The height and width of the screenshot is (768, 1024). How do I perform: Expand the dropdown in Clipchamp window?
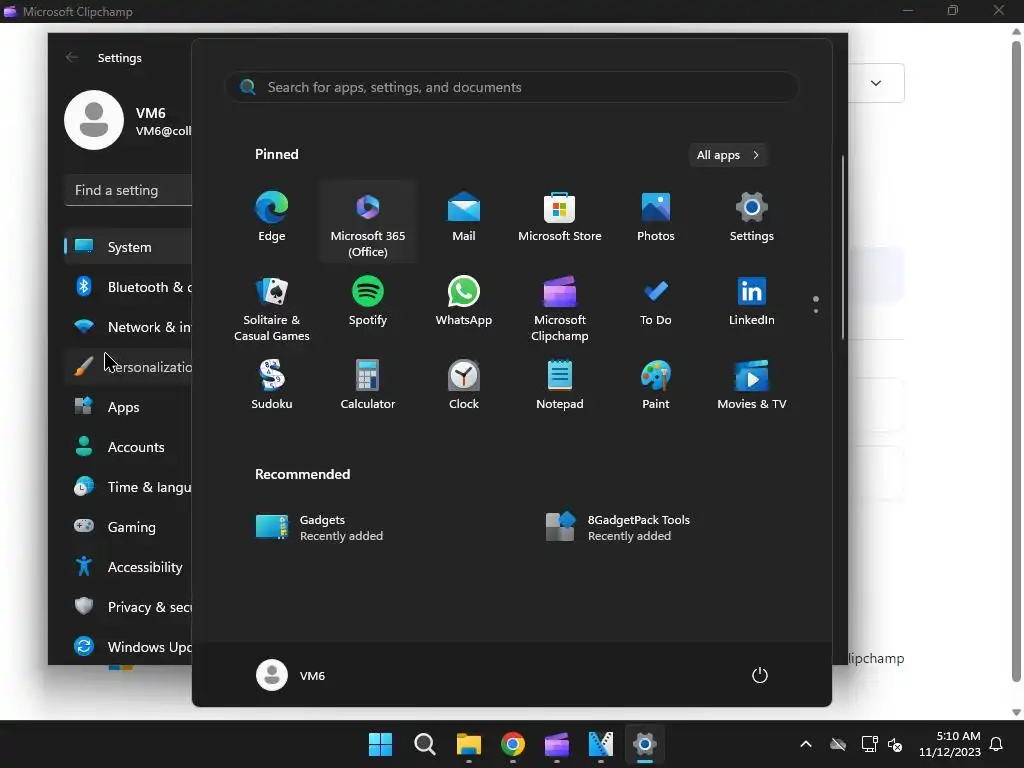[x=876, y=83]
